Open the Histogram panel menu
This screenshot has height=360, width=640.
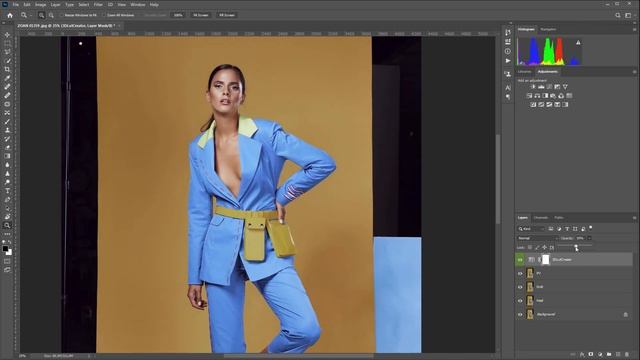(x=634, y=29)
